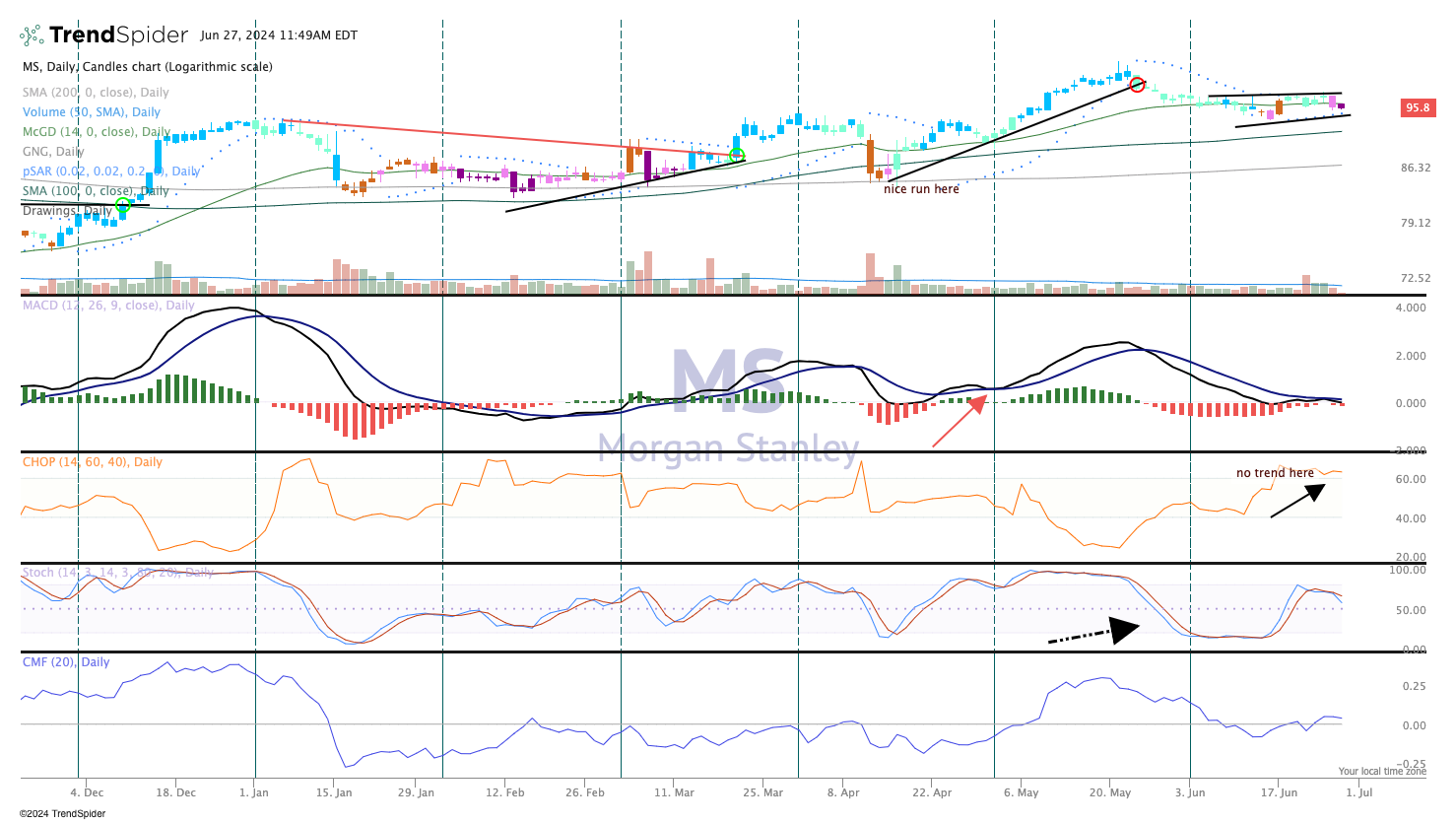Screen dimensions: 1456x823
Task: Click the 'CMF (20), Daily' indicator label
Action: (x=66, y=662)
